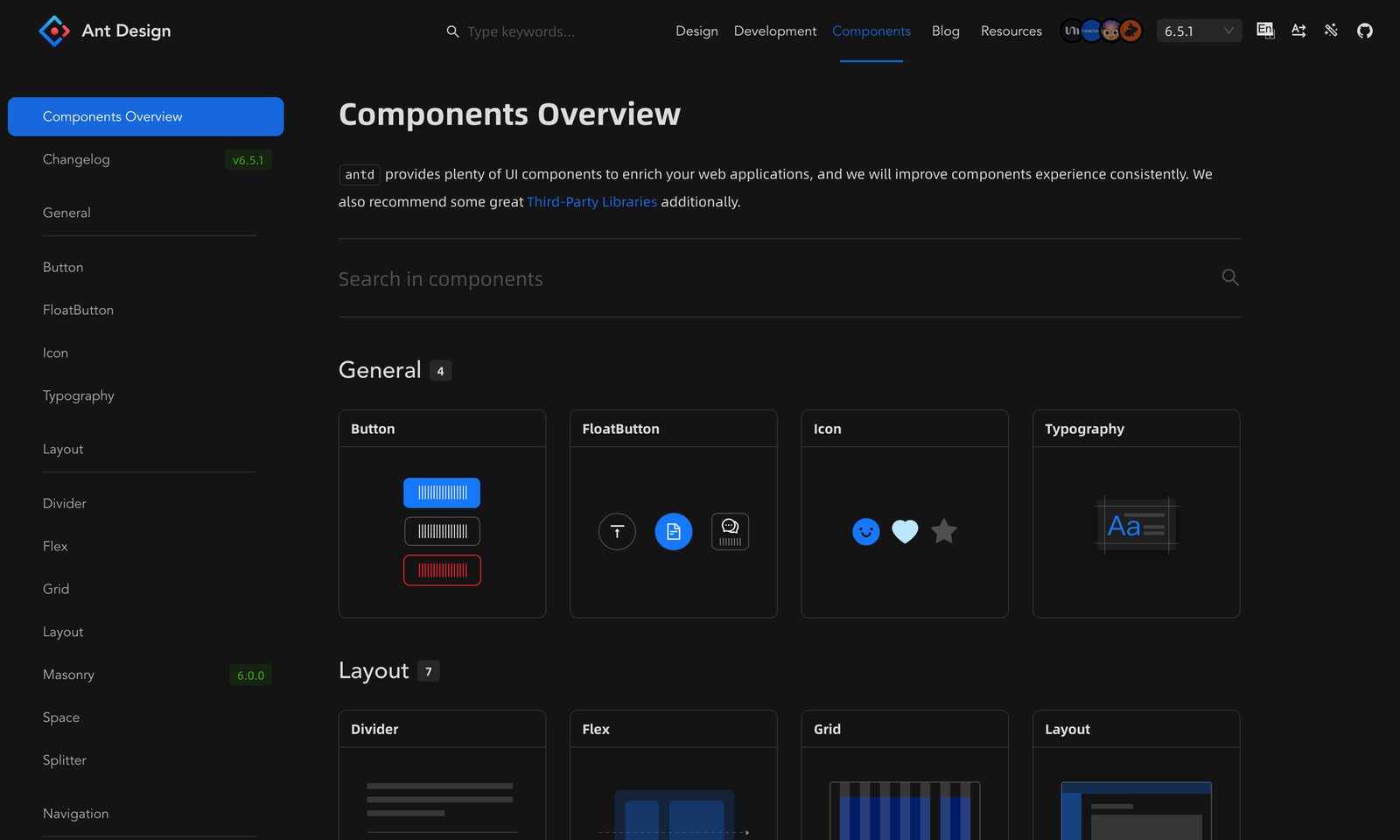Open Button in sidebar menu

pyautogui.click(x=145, y=267)
